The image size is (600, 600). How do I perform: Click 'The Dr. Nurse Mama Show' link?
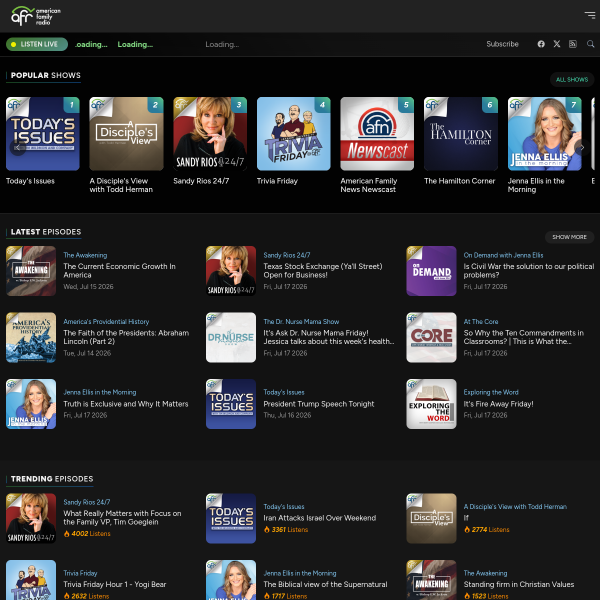pos(301,322)
